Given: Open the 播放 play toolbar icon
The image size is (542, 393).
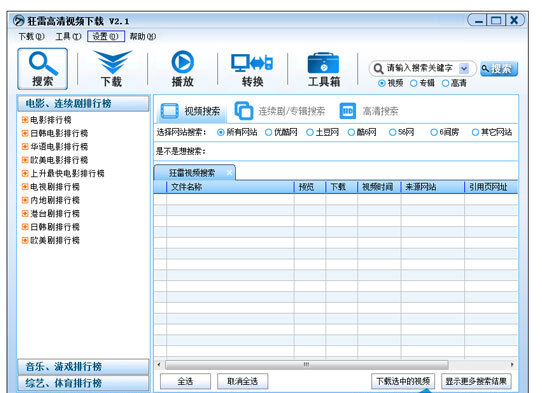Looking at the screenshot, I should (183, 69).
